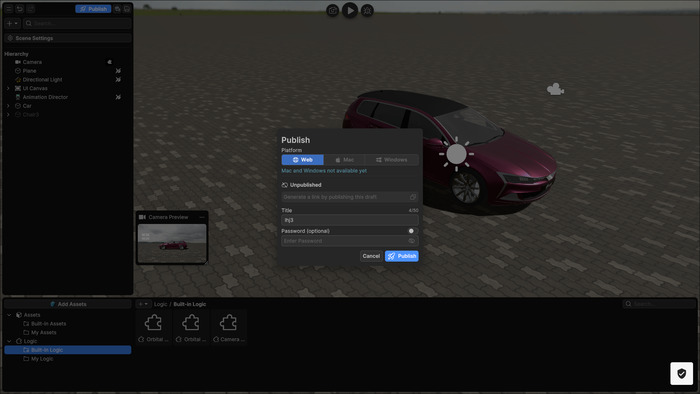Viewport: 700px width, 394px height.
Task: Show password using the eye icon
Action: click(x=412, y=241)
